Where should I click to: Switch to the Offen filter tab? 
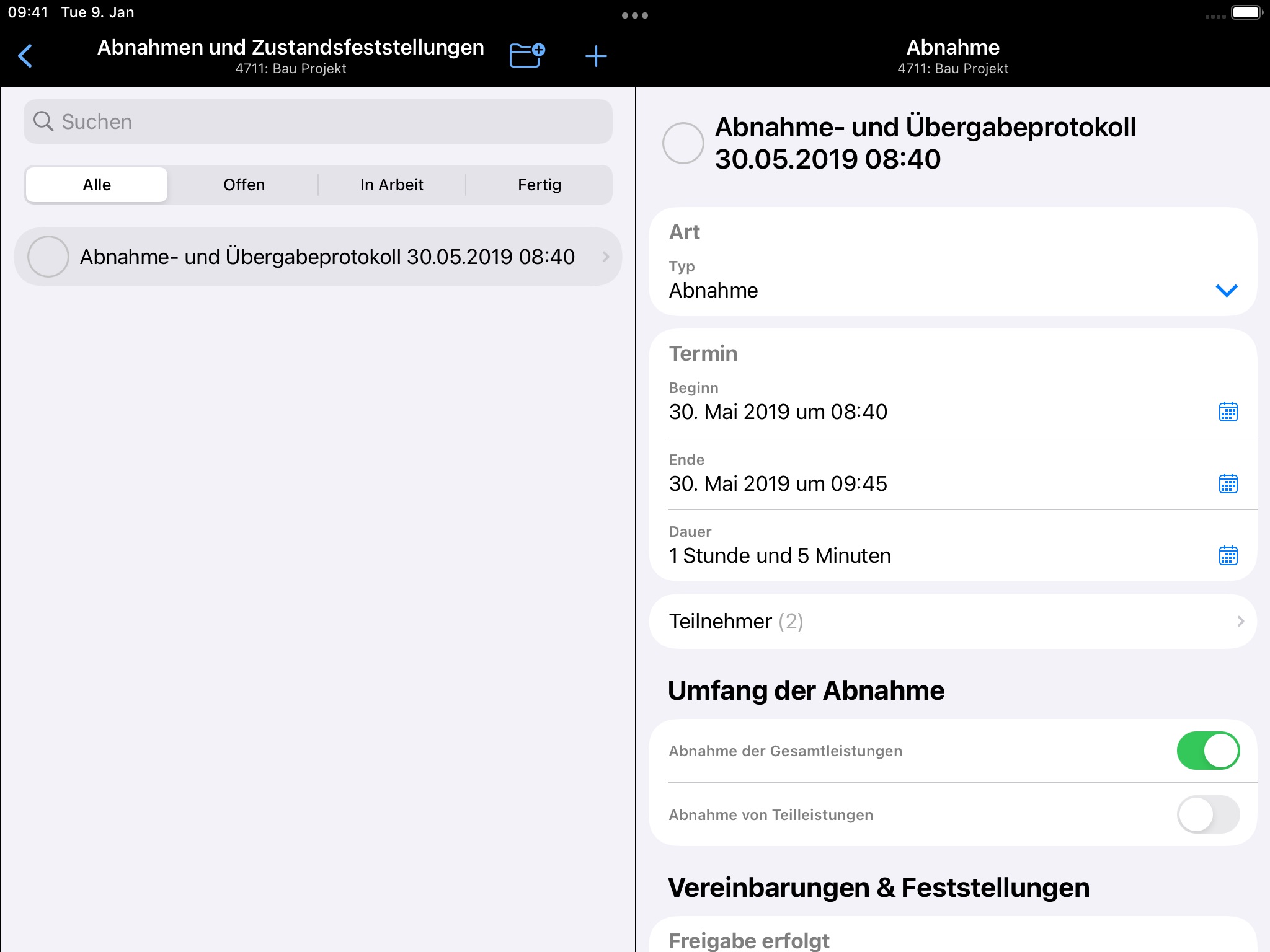coord(244,185)
